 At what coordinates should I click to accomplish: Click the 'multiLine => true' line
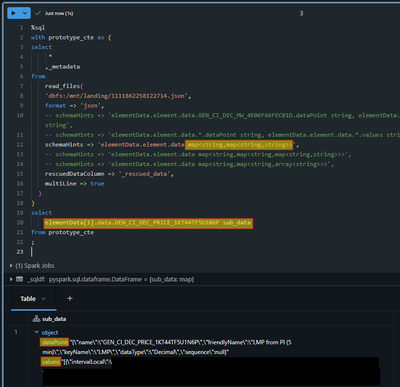point(74,184)
